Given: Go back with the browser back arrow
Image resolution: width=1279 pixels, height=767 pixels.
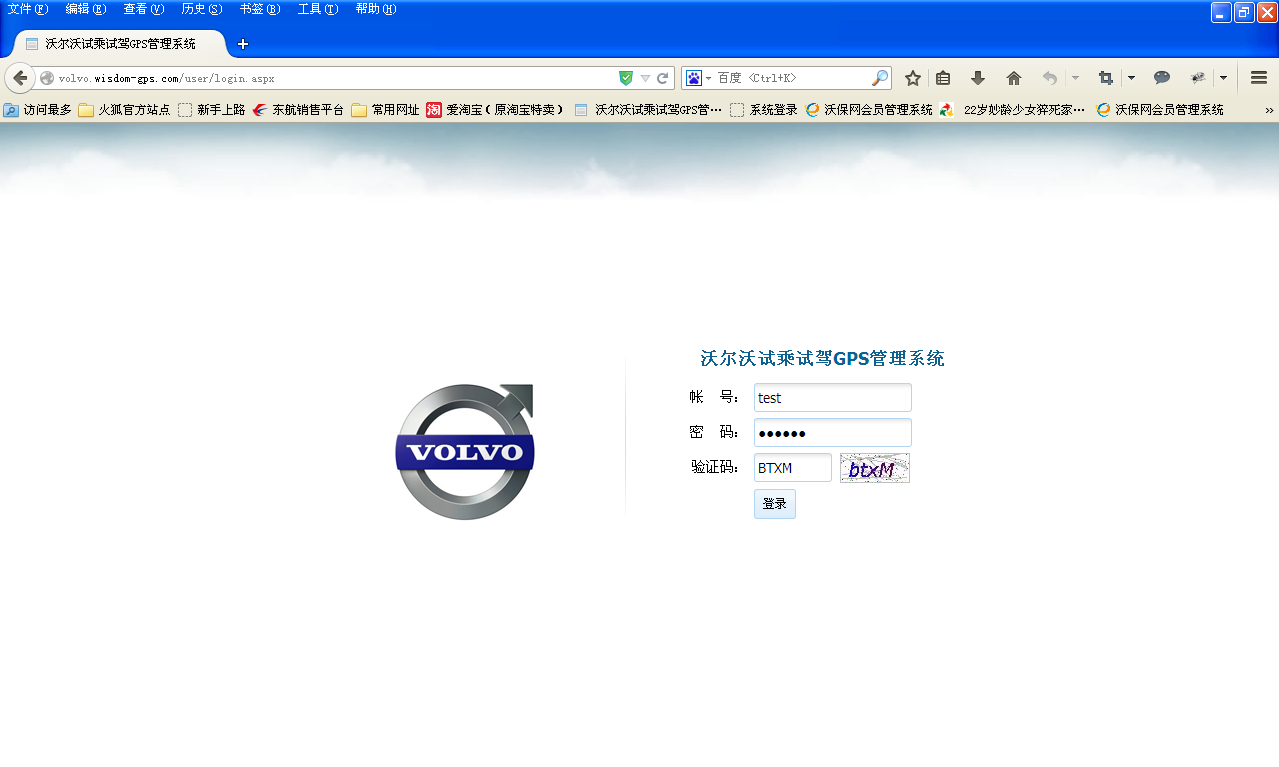Looking at the screenshot, I should pos(20,78).
